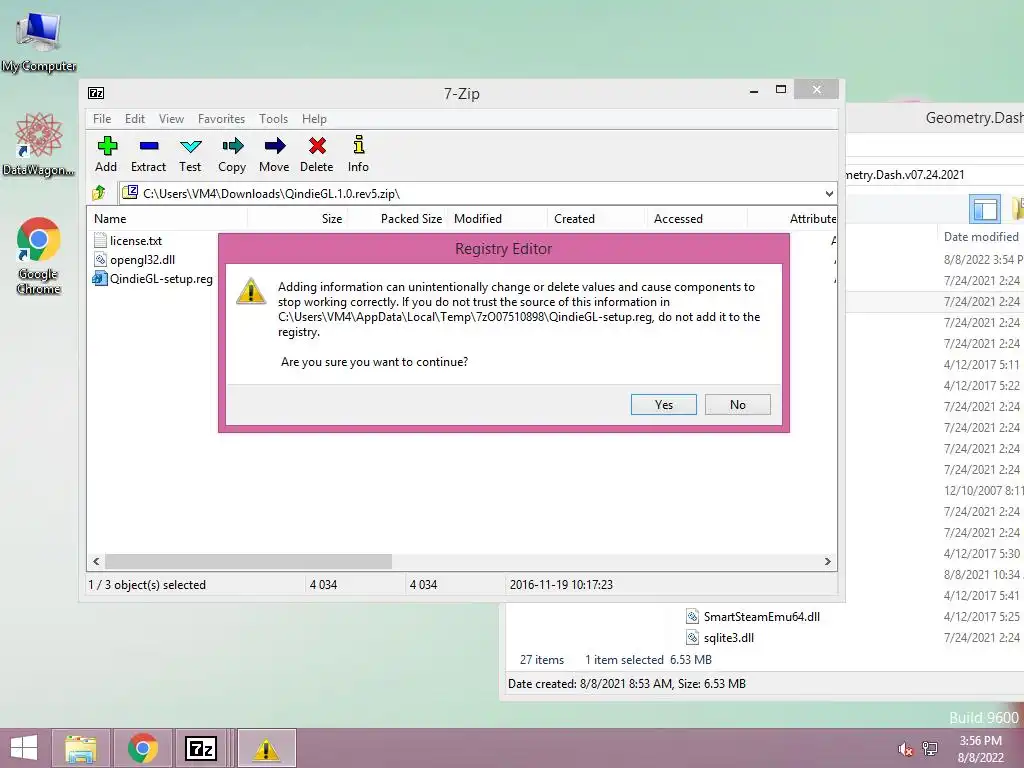Open the Favorites menu
1024x768 pixels.
pos(221,119)
